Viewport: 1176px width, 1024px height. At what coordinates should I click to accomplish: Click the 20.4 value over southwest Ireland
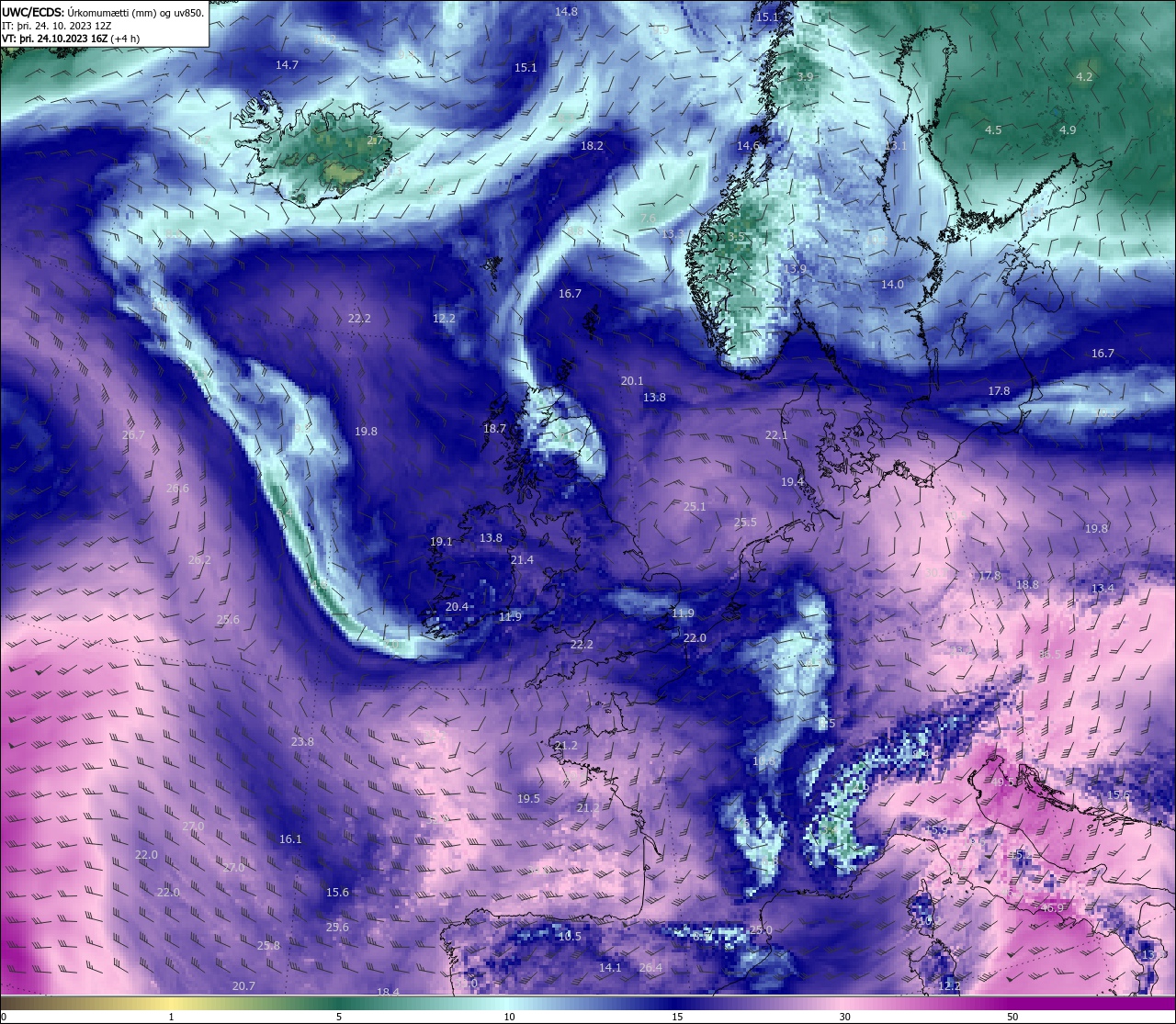457,607
